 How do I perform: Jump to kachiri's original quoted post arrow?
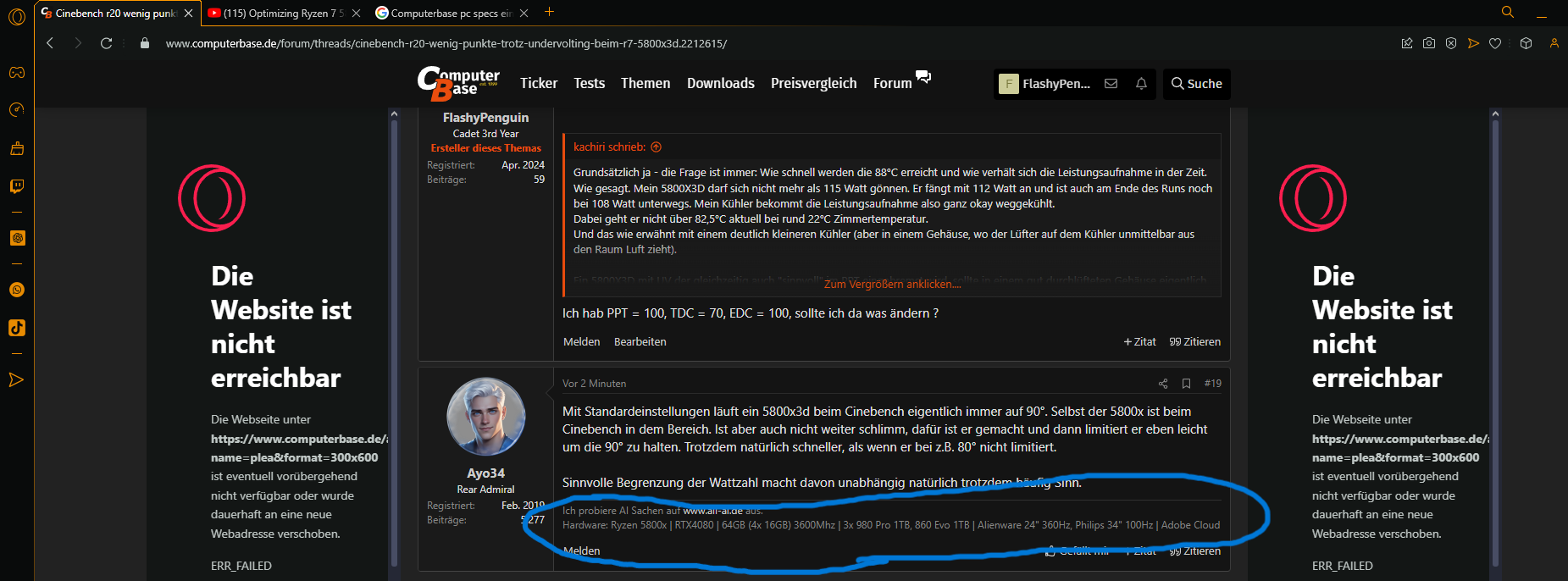[x=656, y=147]
